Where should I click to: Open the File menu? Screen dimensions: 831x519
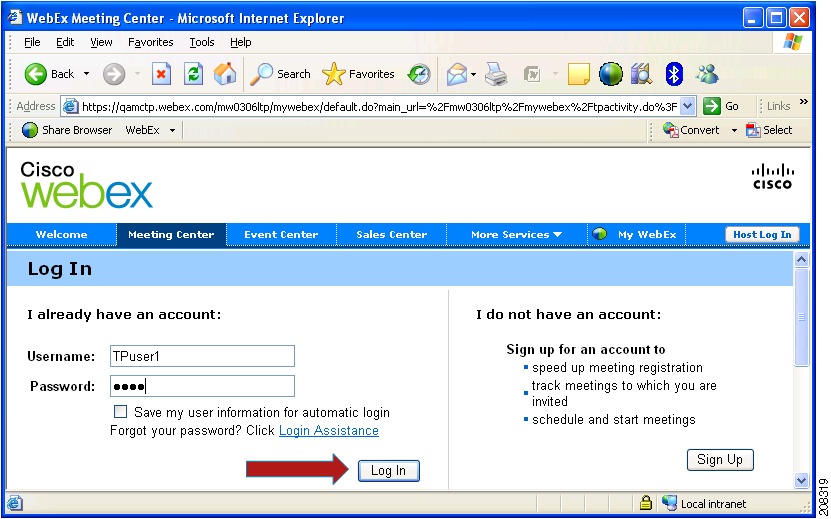(x=32, y=42)
